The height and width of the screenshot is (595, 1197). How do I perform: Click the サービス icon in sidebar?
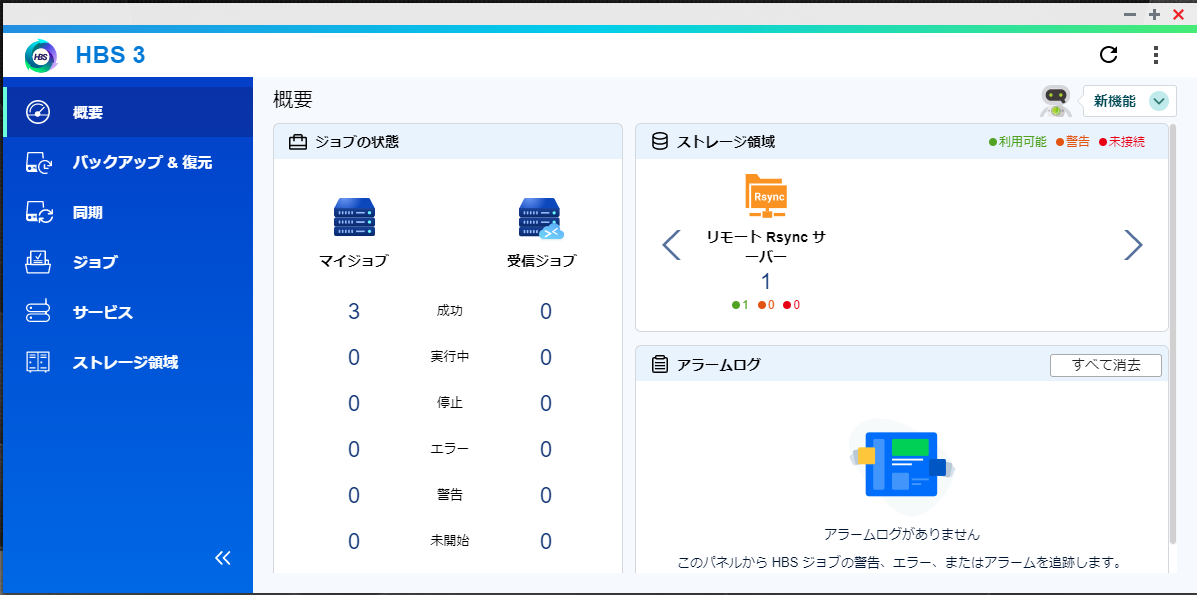38,312
